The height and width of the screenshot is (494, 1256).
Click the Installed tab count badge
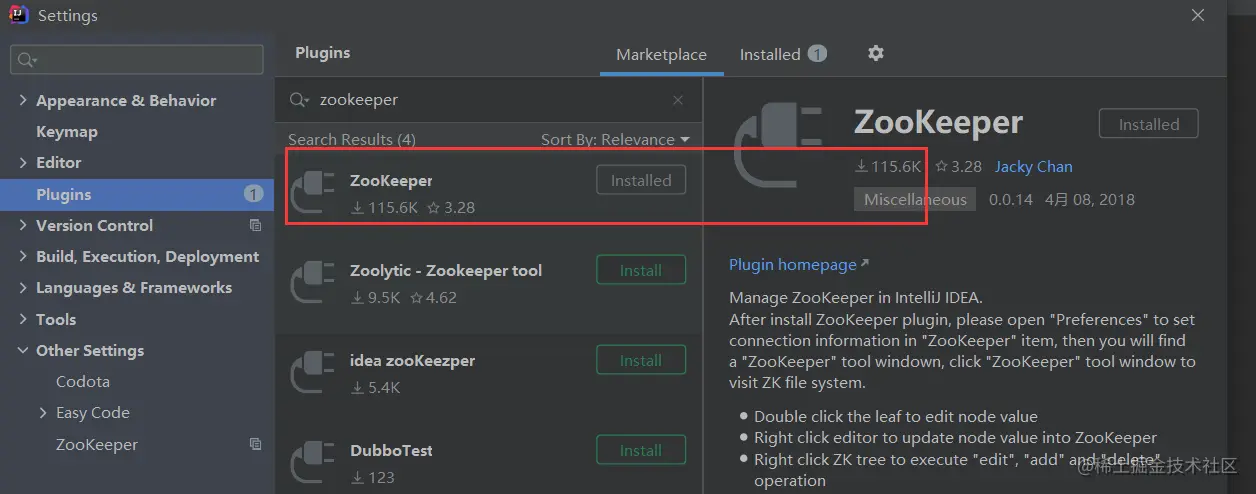click(x=817, y=54)
